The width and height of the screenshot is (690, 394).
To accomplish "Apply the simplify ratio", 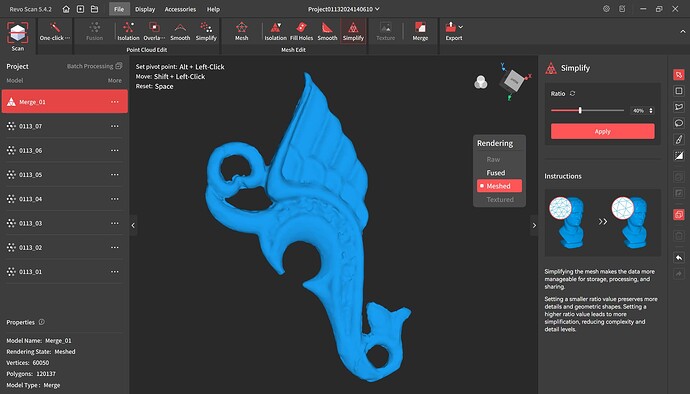I will point(602,131).
